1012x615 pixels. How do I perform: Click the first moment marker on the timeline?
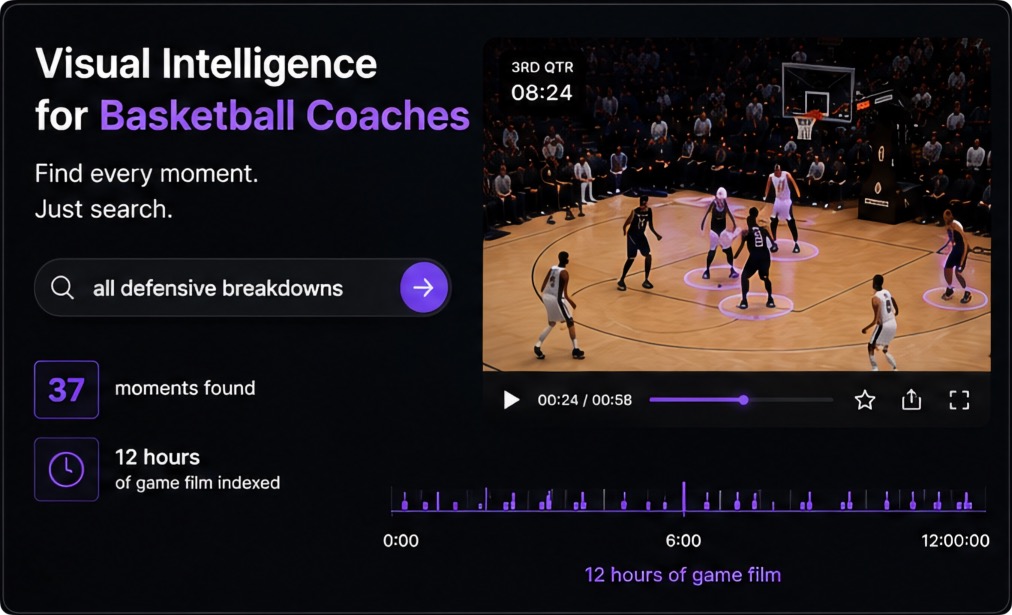point(405,502)
